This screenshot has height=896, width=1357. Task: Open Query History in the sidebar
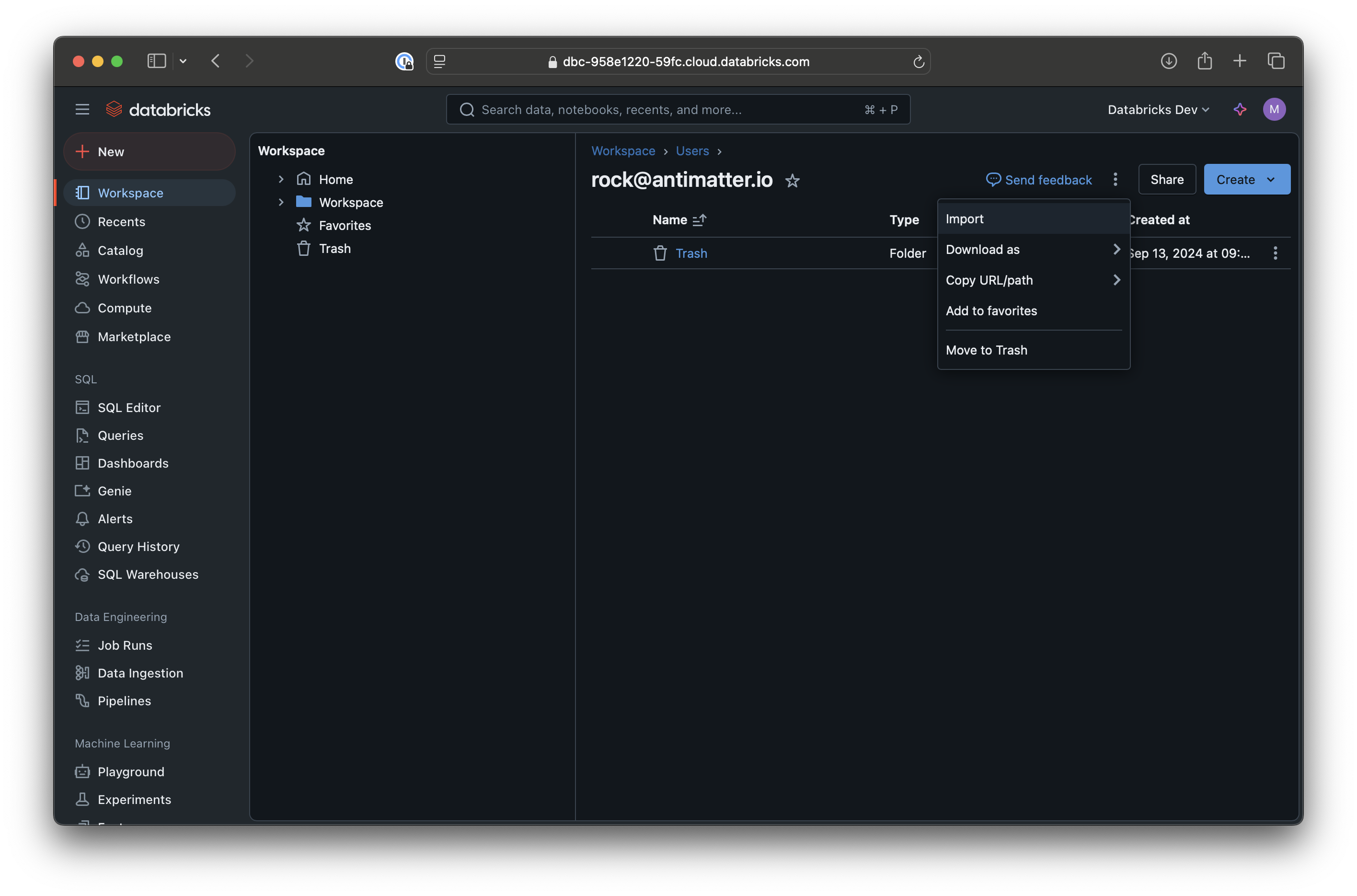[149, 547]
